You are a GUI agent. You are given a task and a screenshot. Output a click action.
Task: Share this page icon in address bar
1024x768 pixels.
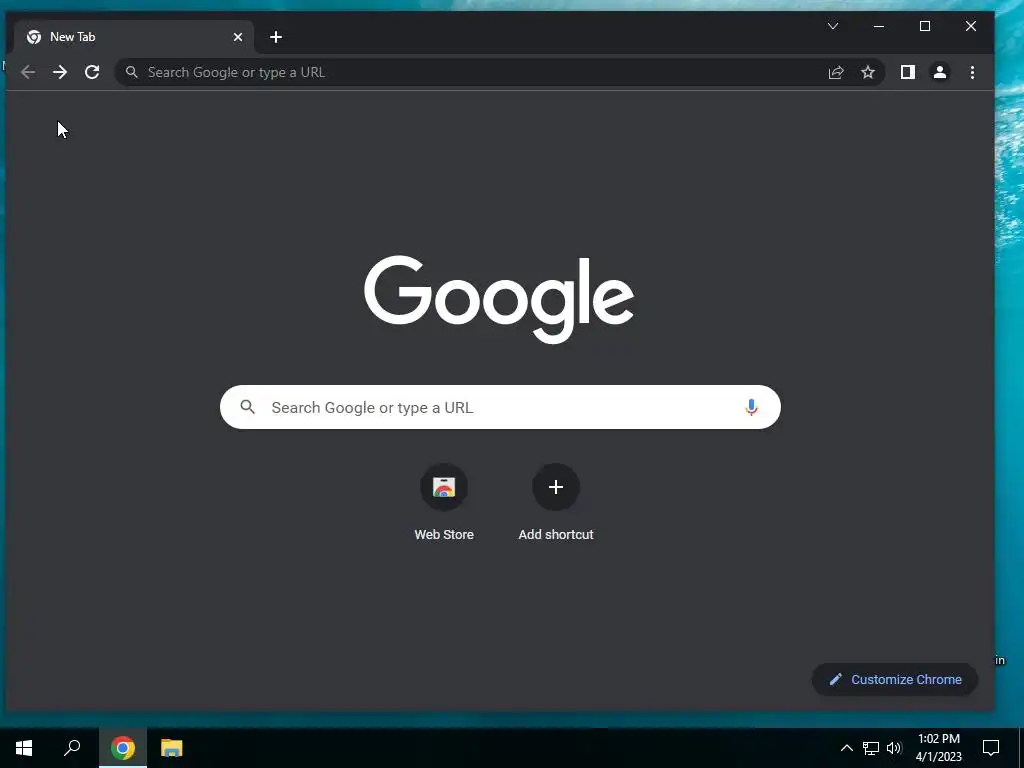tap(836, 72)
